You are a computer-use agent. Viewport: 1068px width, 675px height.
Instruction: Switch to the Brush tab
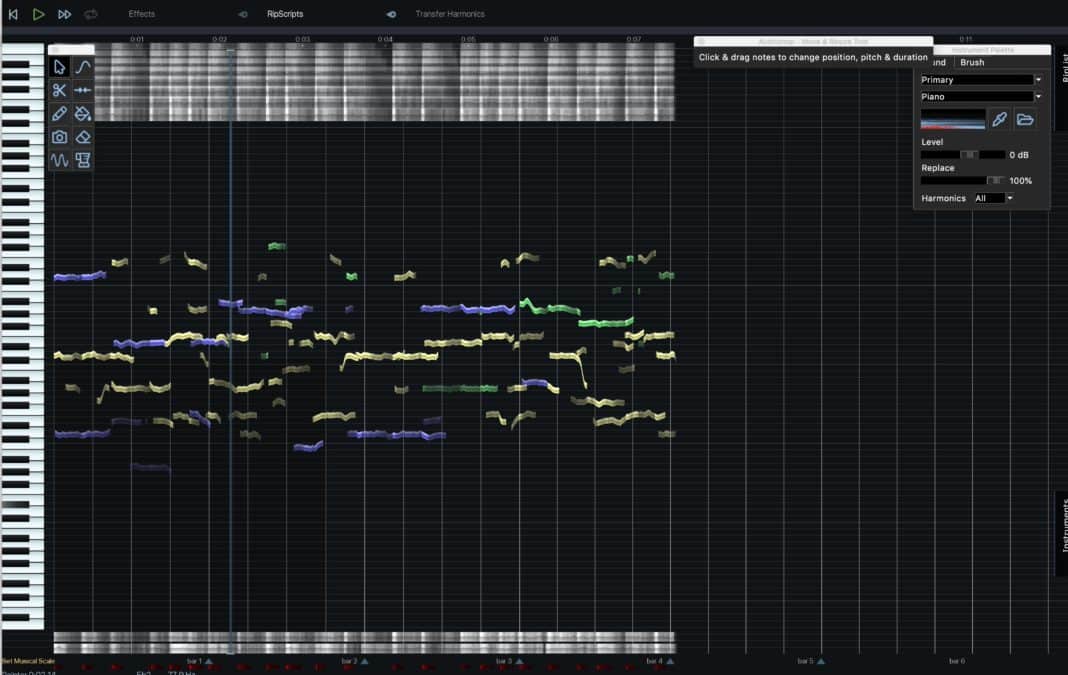point(971,62)
